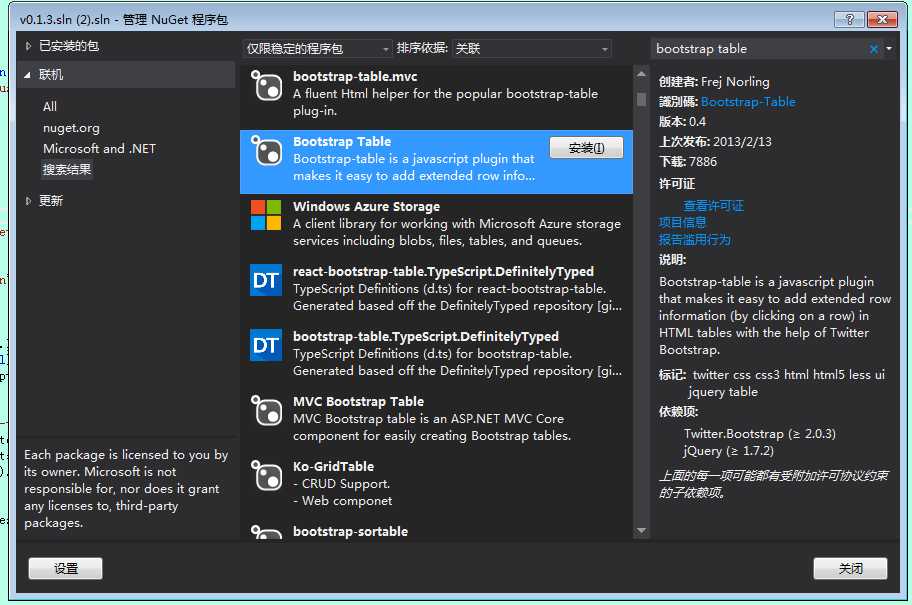Click the bootstrap-table.mvc package icon

tap(266, 86)
